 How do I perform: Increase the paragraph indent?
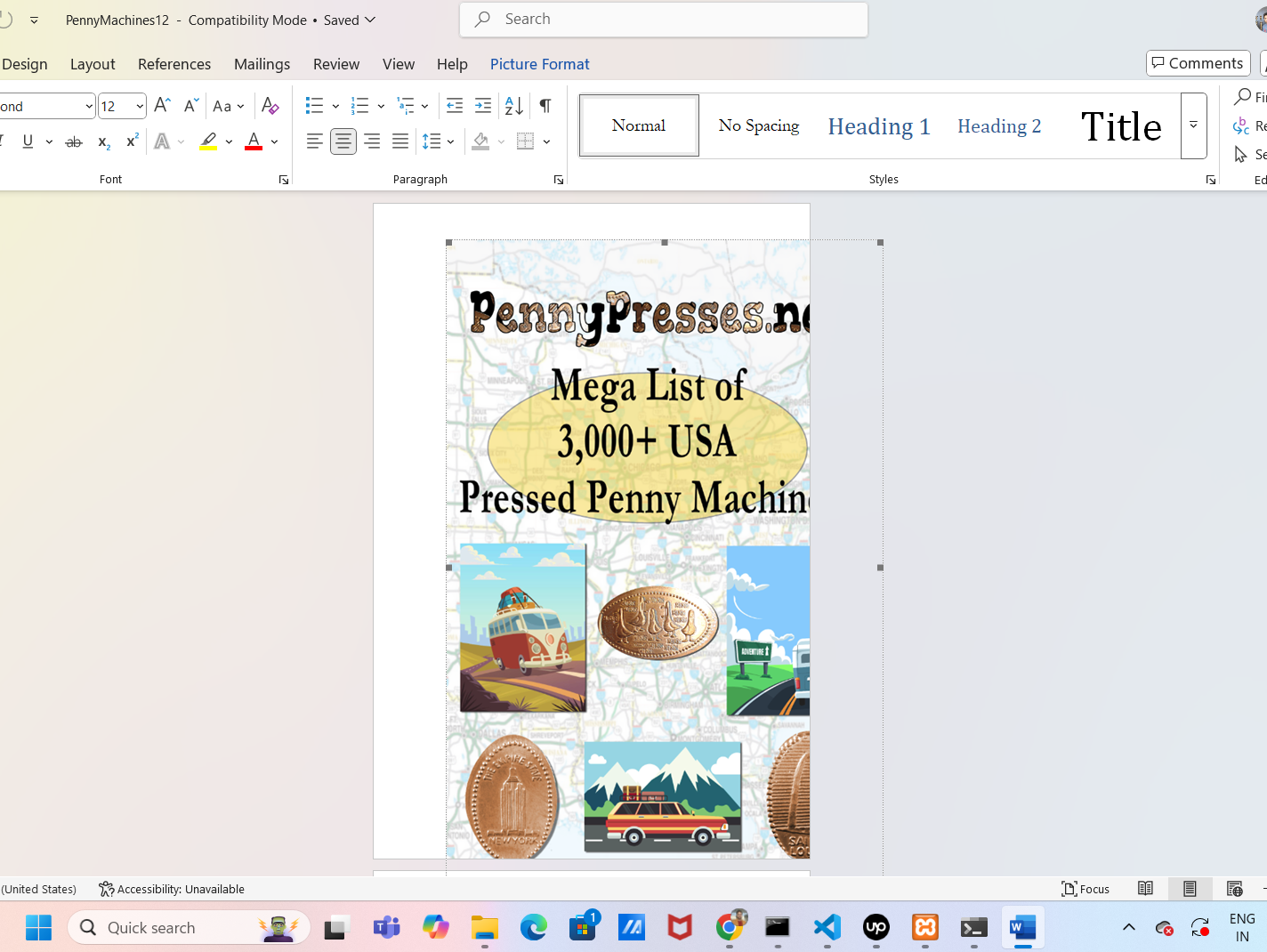483,106
